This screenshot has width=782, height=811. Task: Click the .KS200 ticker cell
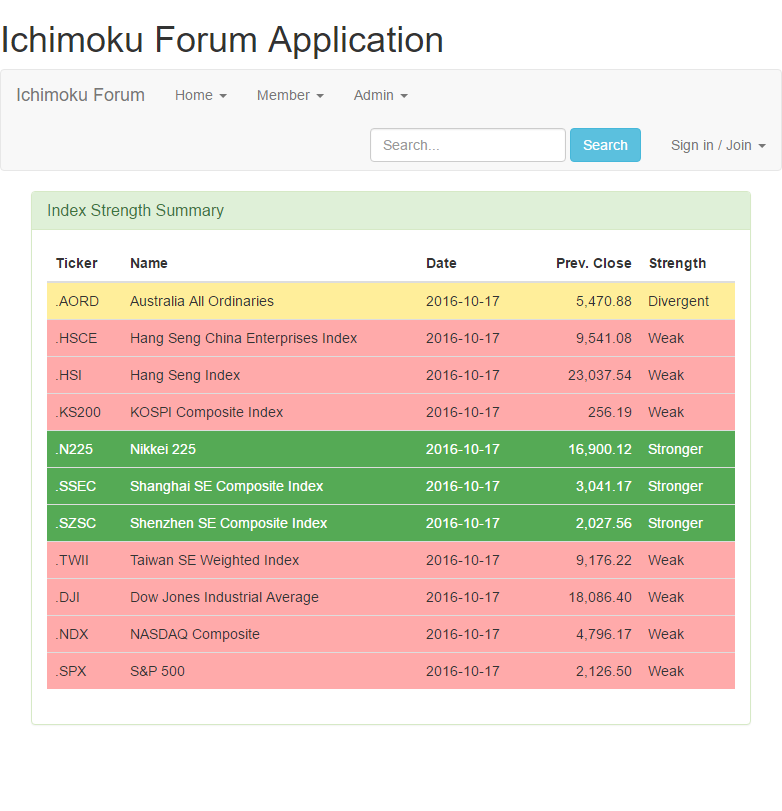point(78,412)
